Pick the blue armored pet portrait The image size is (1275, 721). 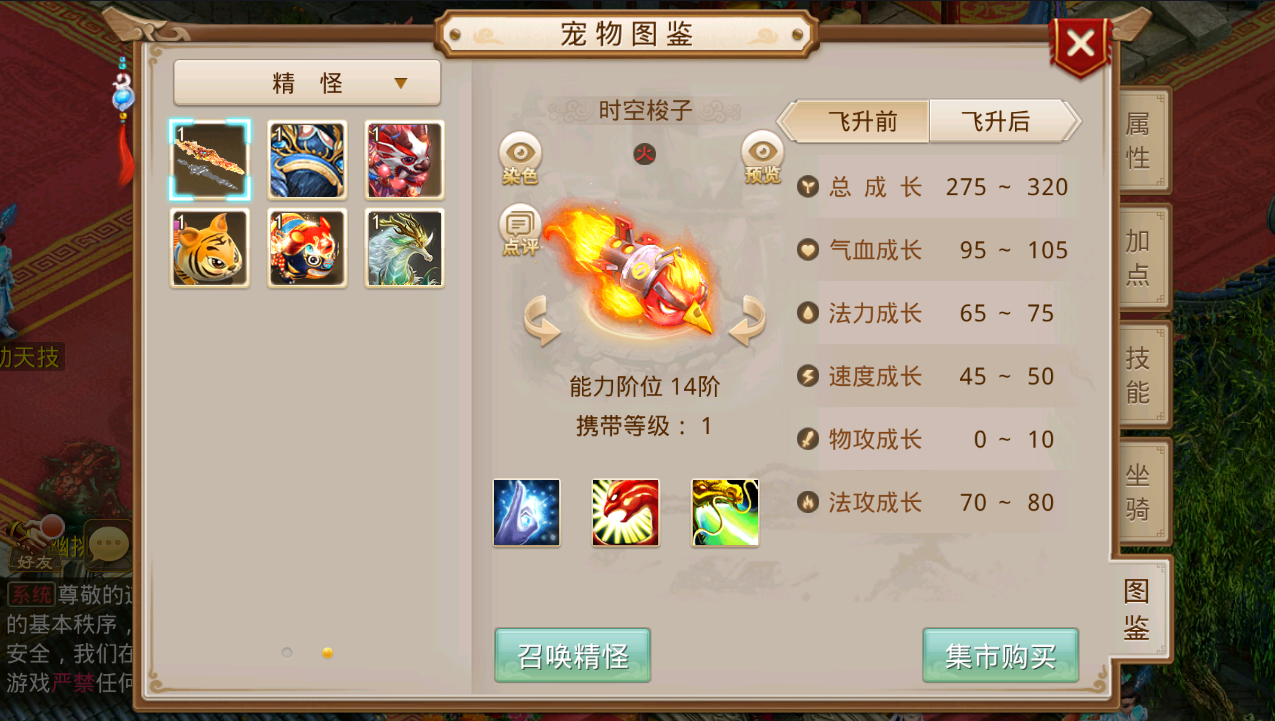pos(307,161)
